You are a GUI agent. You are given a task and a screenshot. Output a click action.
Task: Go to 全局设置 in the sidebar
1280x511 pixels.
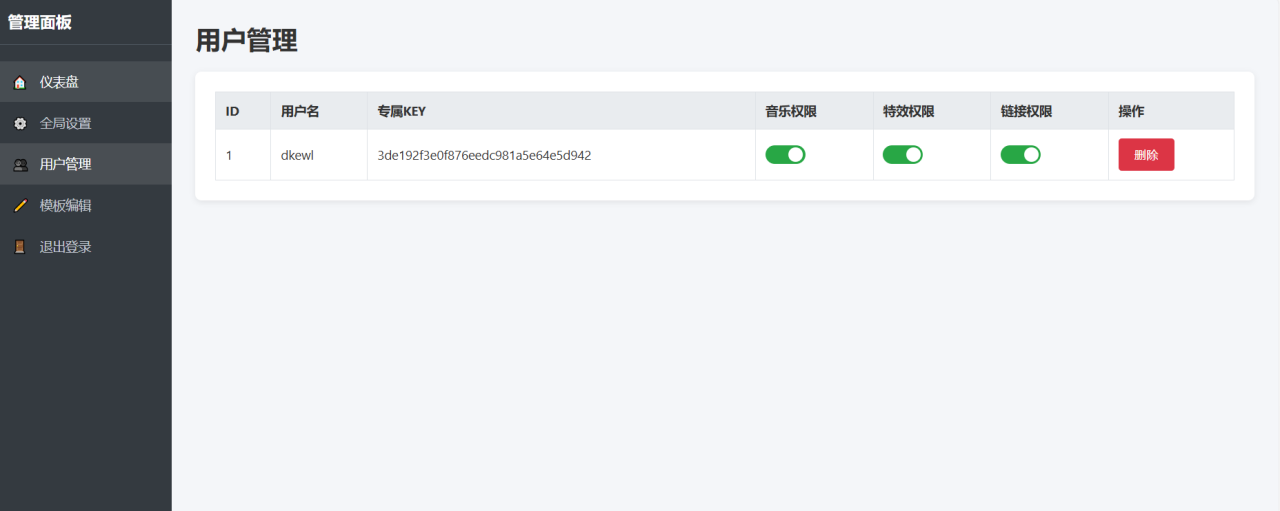pos(65,124)
